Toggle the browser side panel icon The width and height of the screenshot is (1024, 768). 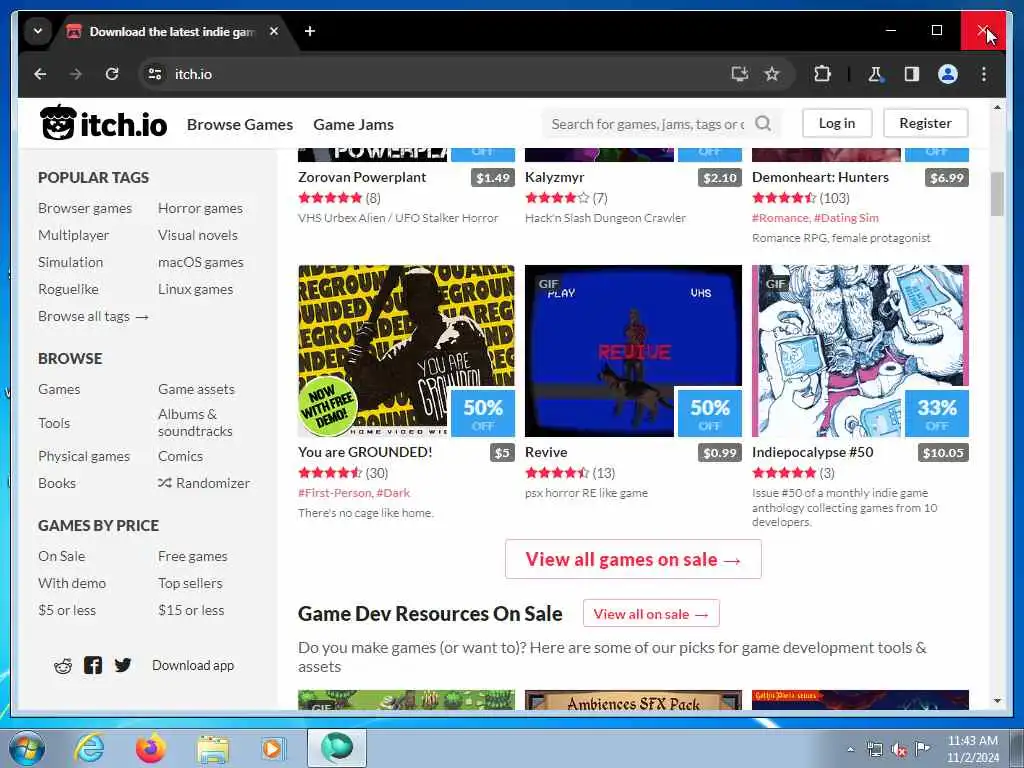pyautogui.click(x=912, y=74)
